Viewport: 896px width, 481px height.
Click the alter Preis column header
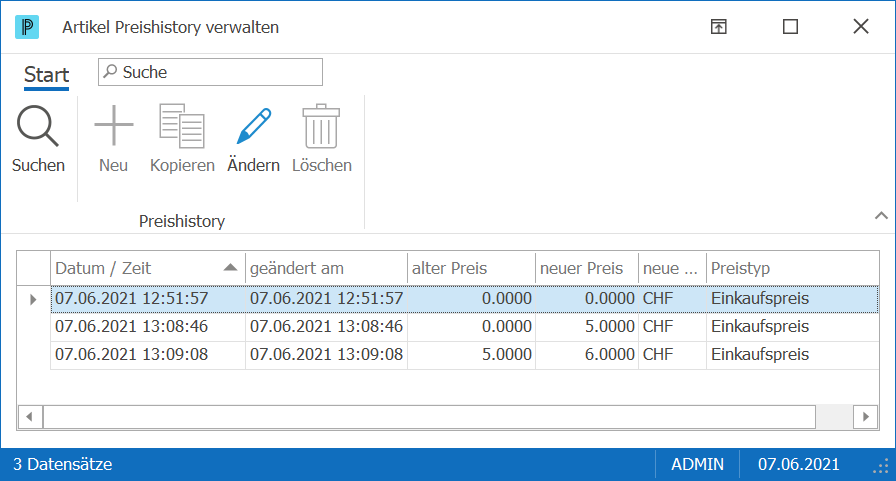471,268
